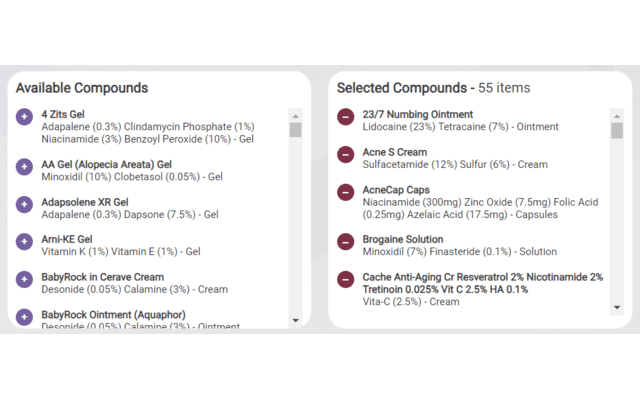The width and height of the screenshot is (640, 400).
Task: Click minus icon beside AcneCap Caps
Action: pos(345,192)
